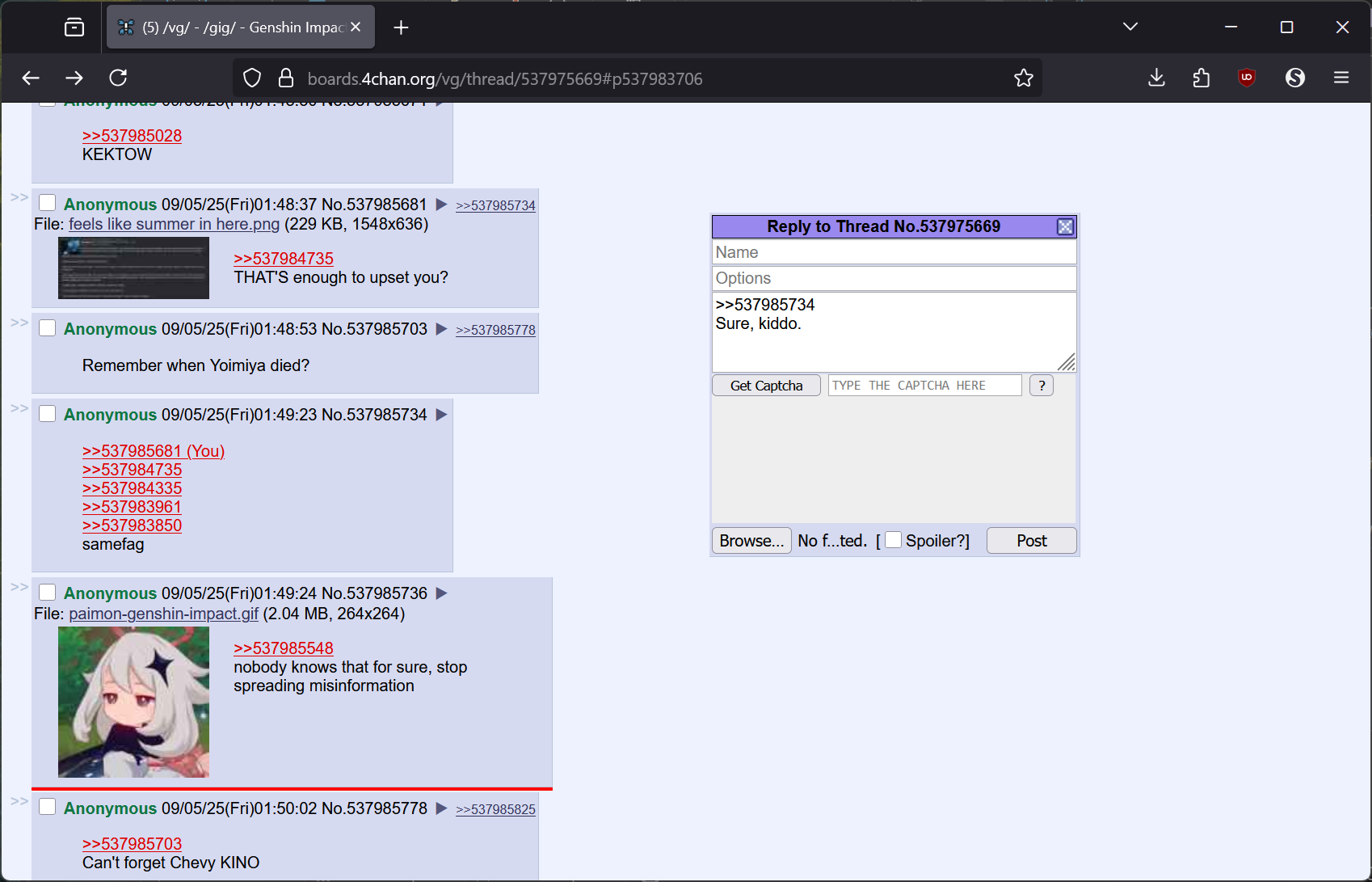Switch to the /vg/ Genshin Impact tab
The height and width of the screenshot is (882, 1372).
[234, 27]
